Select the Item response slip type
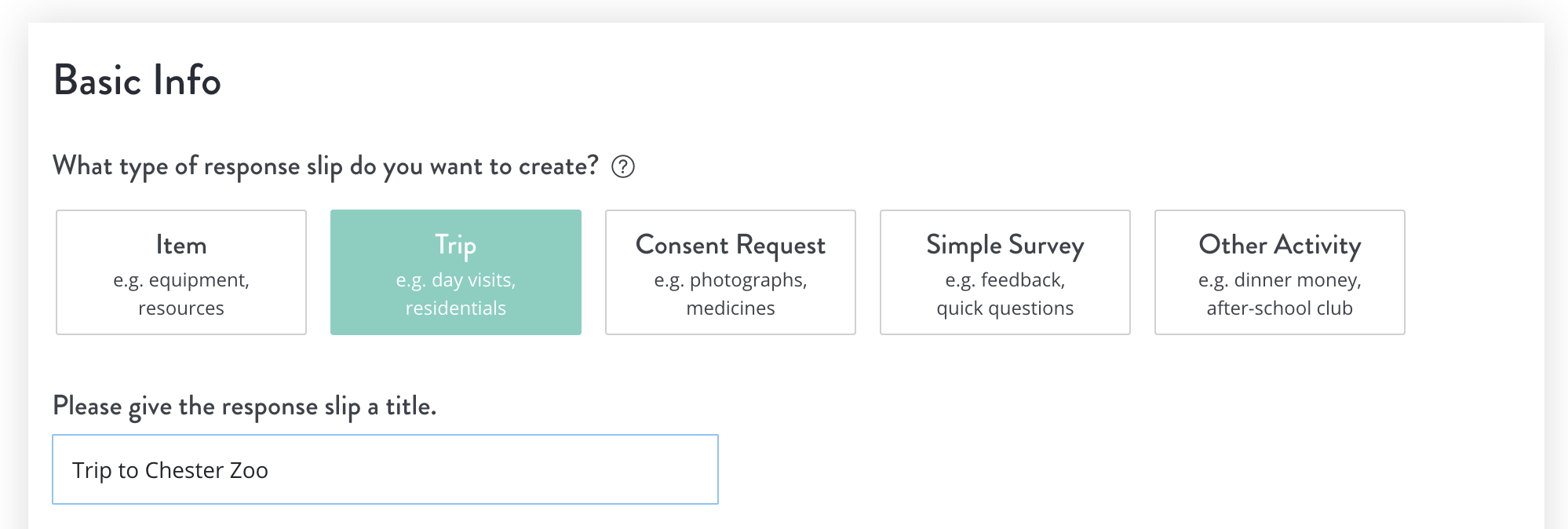The width and height of the screenshot is (1568, 529). (181, 272)
